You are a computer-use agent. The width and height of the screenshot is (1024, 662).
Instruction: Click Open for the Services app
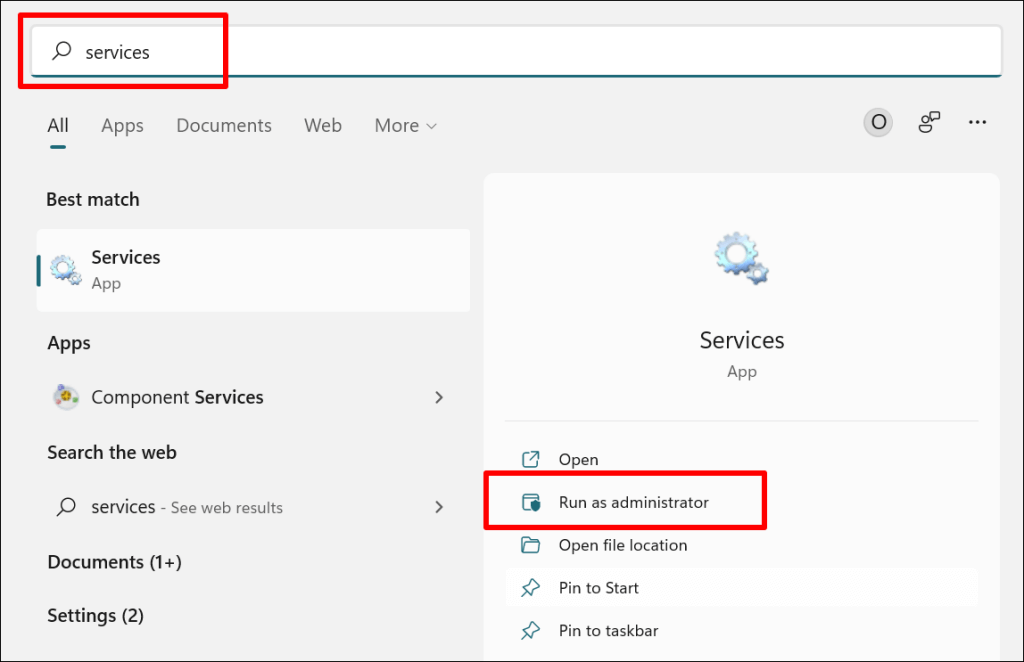pyautogui.click(x=578, y=460)
